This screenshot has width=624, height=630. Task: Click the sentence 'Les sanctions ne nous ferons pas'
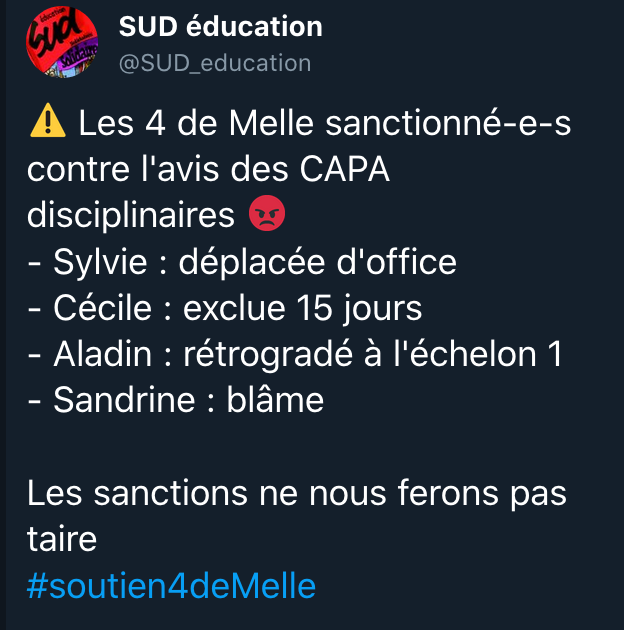296,493
